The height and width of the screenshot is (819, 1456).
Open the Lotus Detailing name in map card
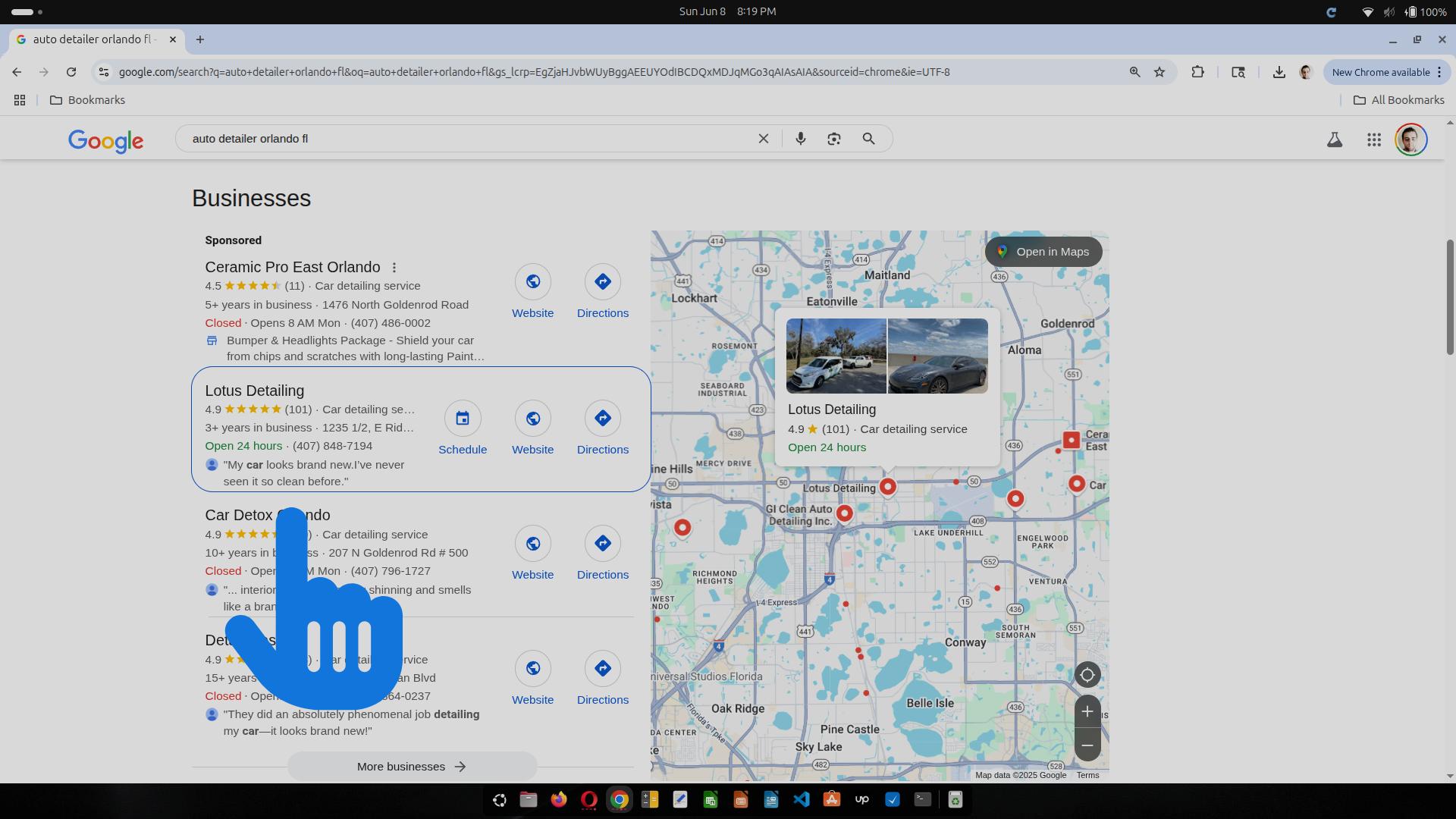832,409
